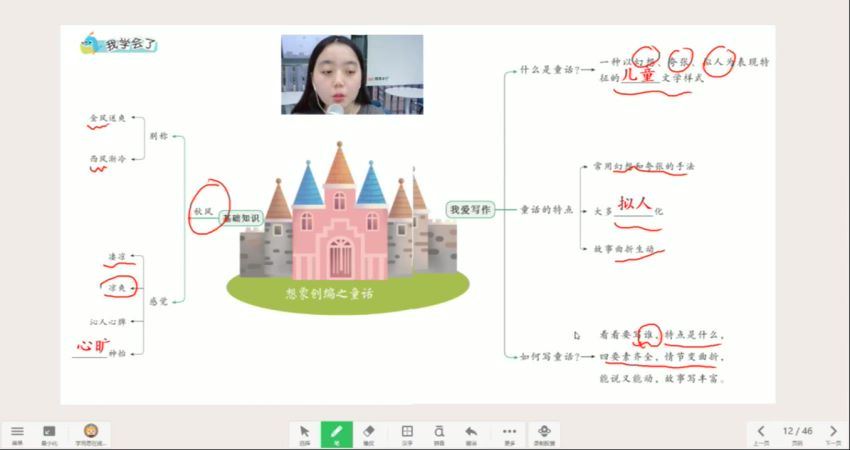The image size is (850, 450).
Task: Open the lion avatar app icon
Action: click(91, 434)
